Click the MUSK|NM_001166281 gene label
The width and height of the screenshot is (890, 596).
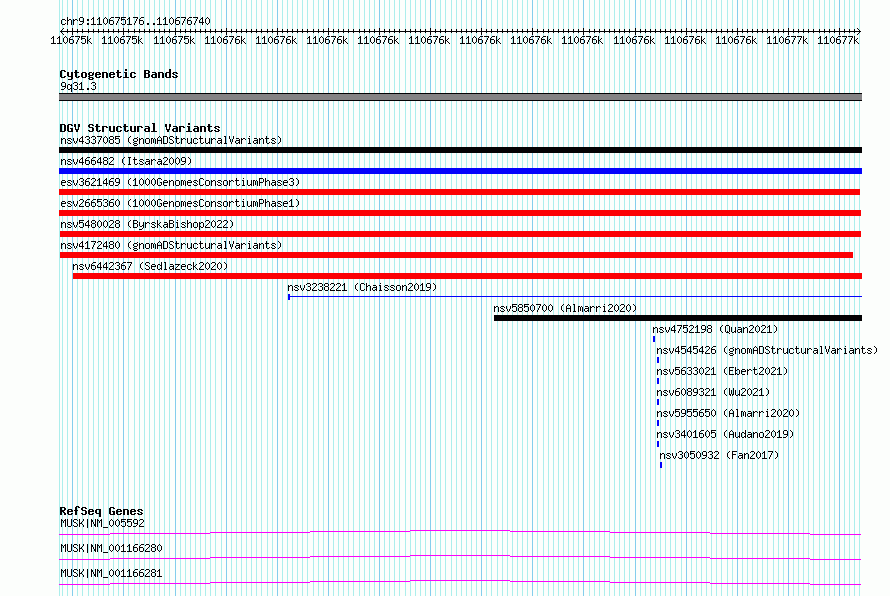coord(111,573)
